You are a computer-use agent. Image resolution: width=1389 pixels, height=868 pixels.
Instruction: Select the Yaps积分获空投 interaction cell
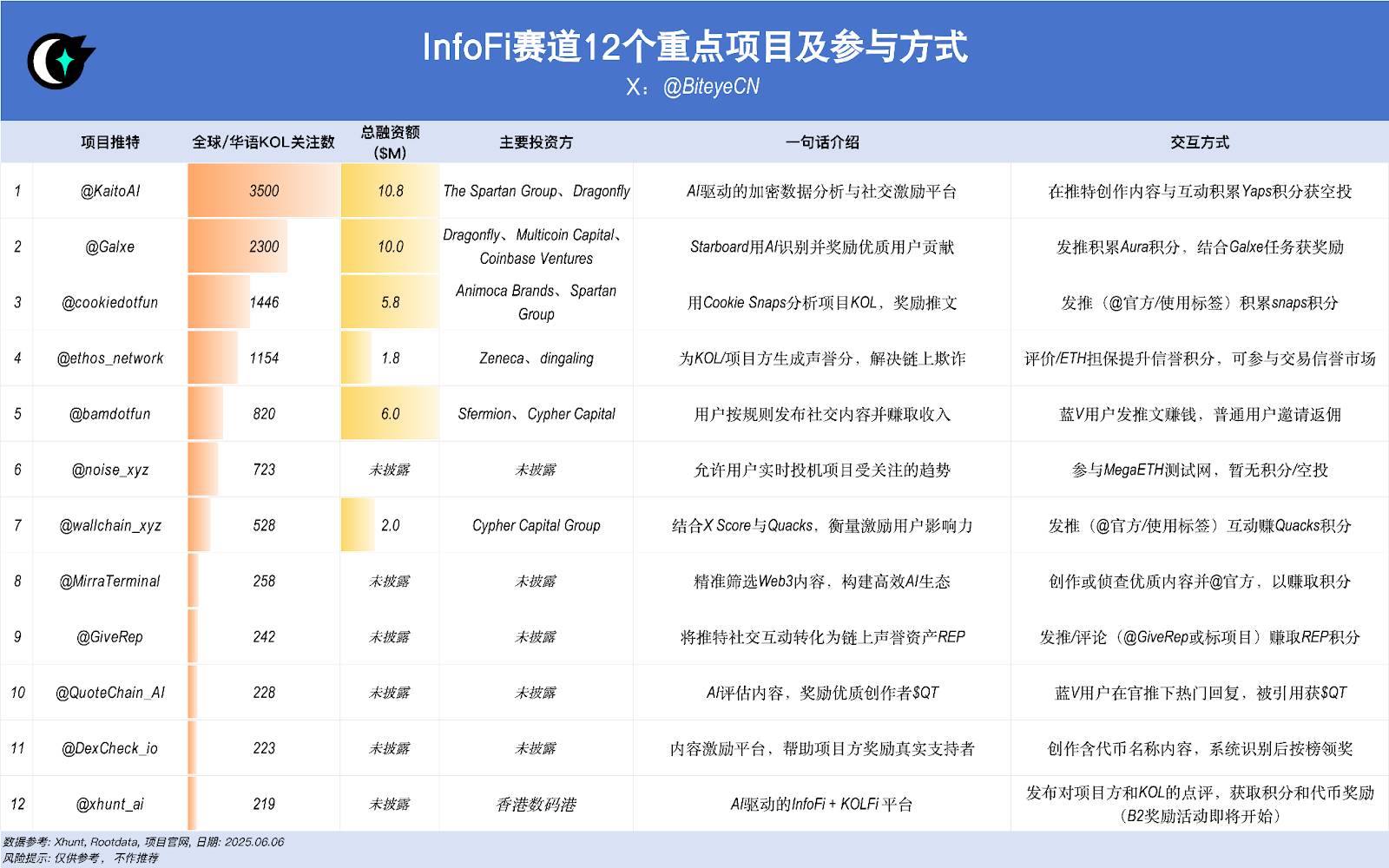coord(1200,191)
